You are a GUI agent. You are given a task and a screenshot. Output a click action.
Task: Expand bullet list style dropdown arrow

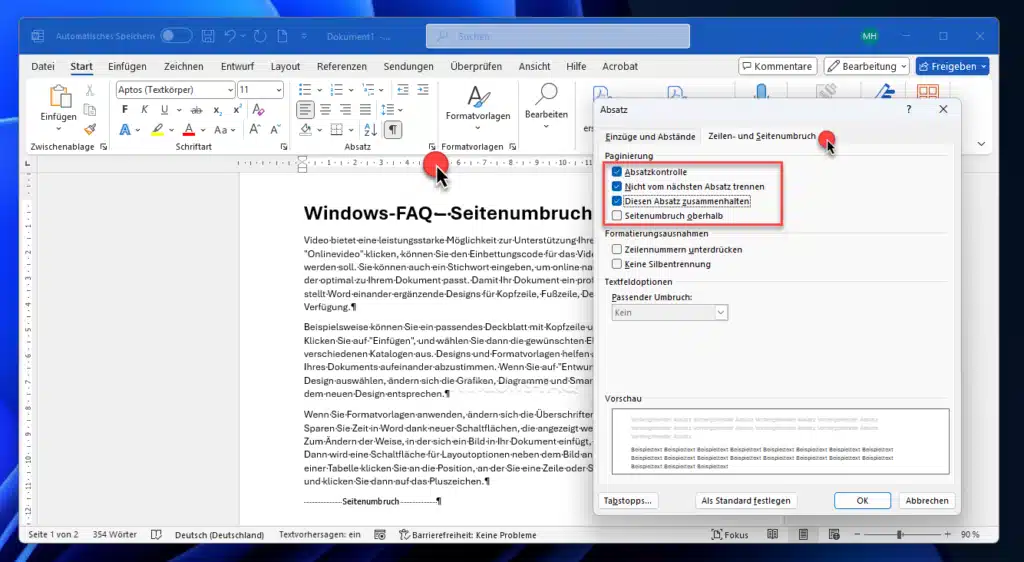pos(319,89)
